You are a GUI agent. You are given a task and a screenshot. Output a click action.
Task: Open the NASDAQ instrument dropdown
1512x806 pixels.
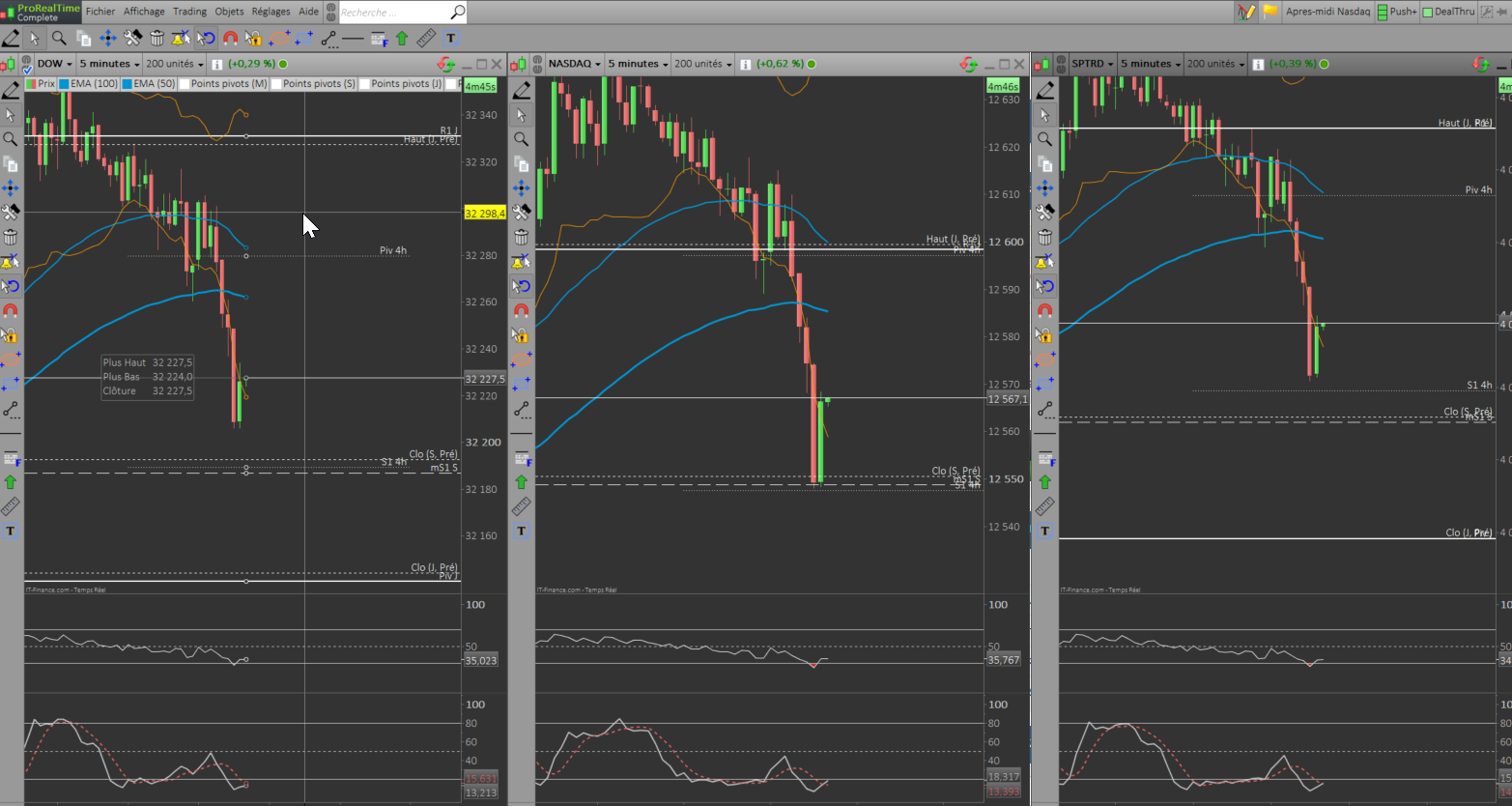(x=574, y=64)
